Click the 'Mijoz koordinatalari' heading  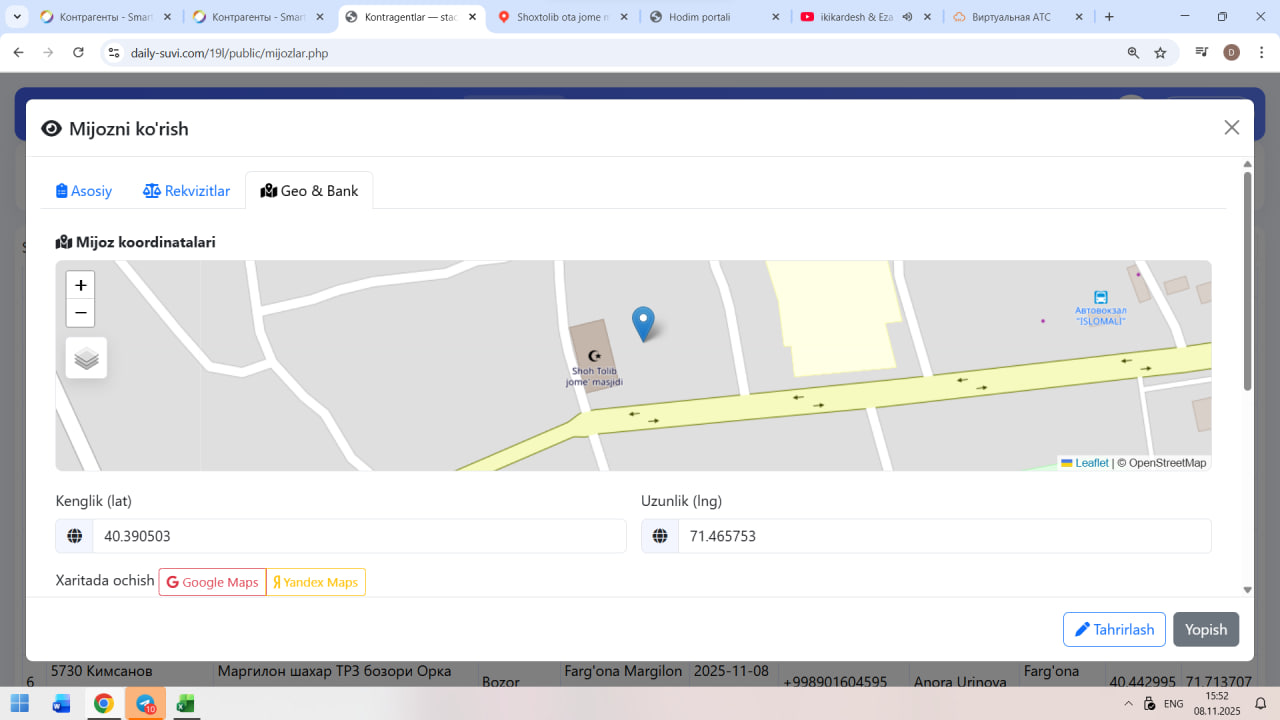tap(136, 242)
